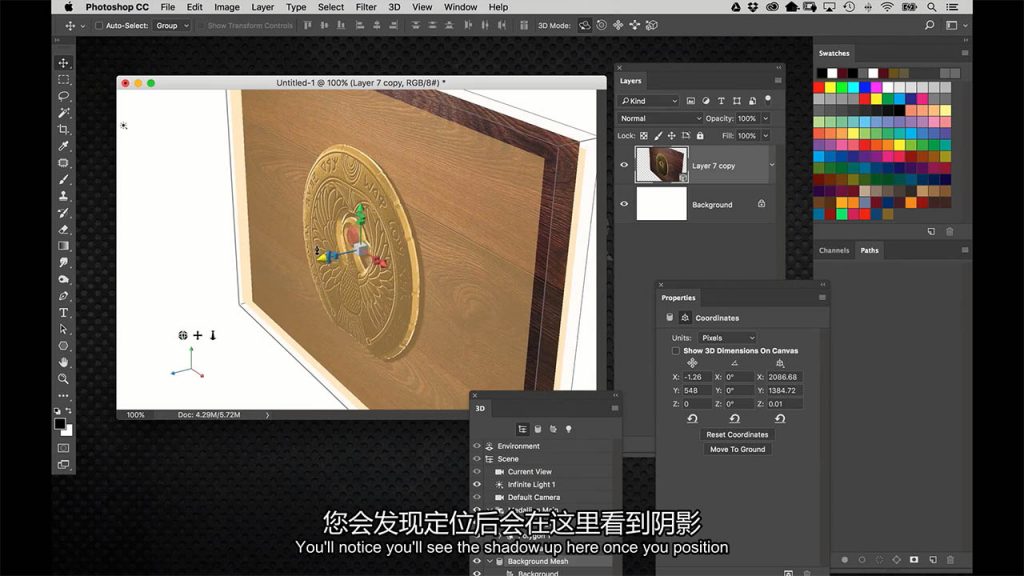The image size is (1024, 576).
Task: Select the Lasso tool
Action: point(63,96)
